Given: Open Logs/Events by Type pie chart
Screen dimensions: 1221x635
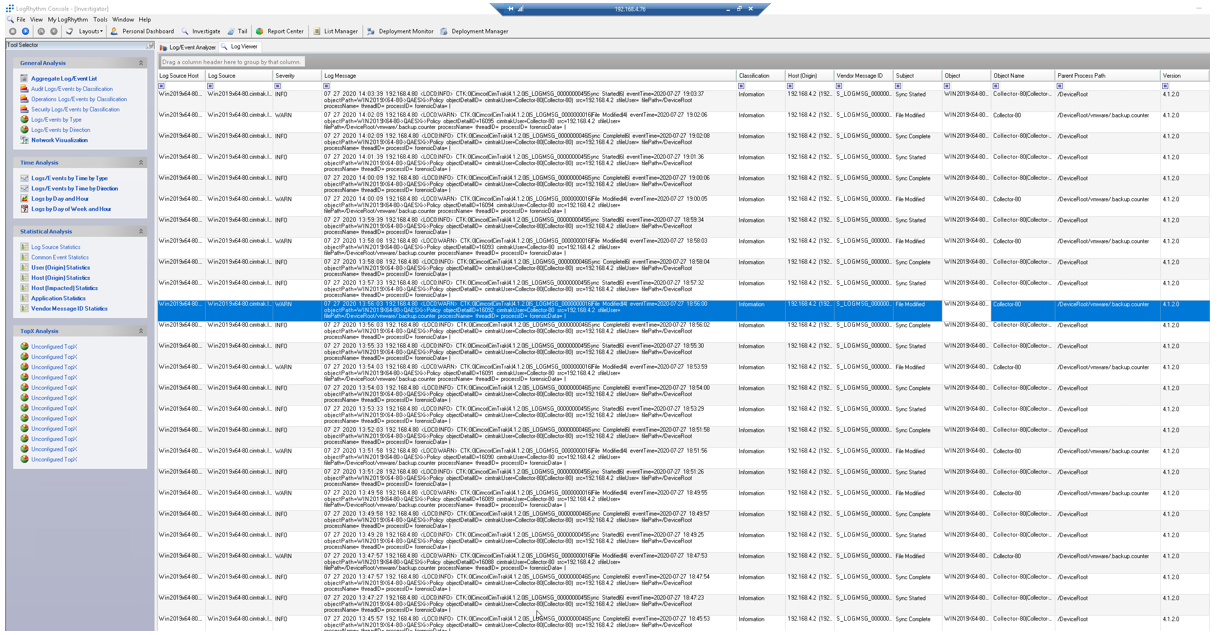Looking at the screenshot, I should (56, 119).
